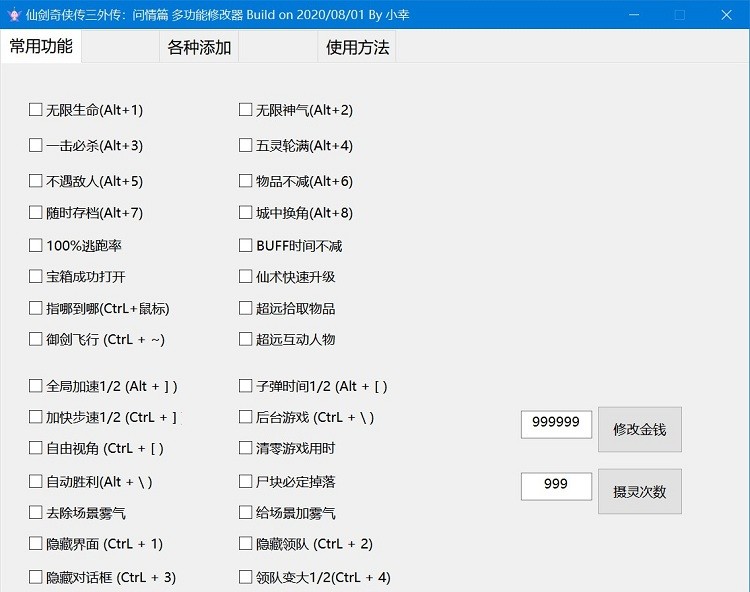Image resolution: width=750 pixels, height=592 pixels.
Task: Enable 隐藏领队 (CtrL + 2)
Action: pos(245,544)
